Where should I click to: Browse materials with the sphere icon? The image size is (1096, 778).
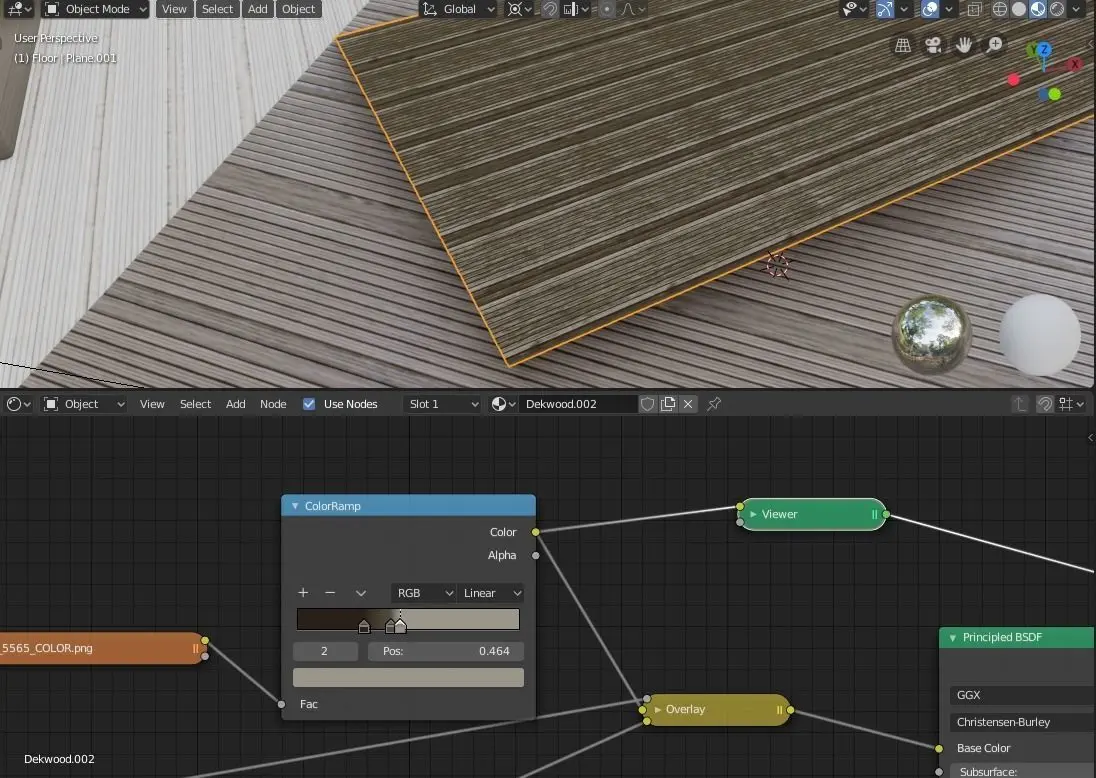503,404
